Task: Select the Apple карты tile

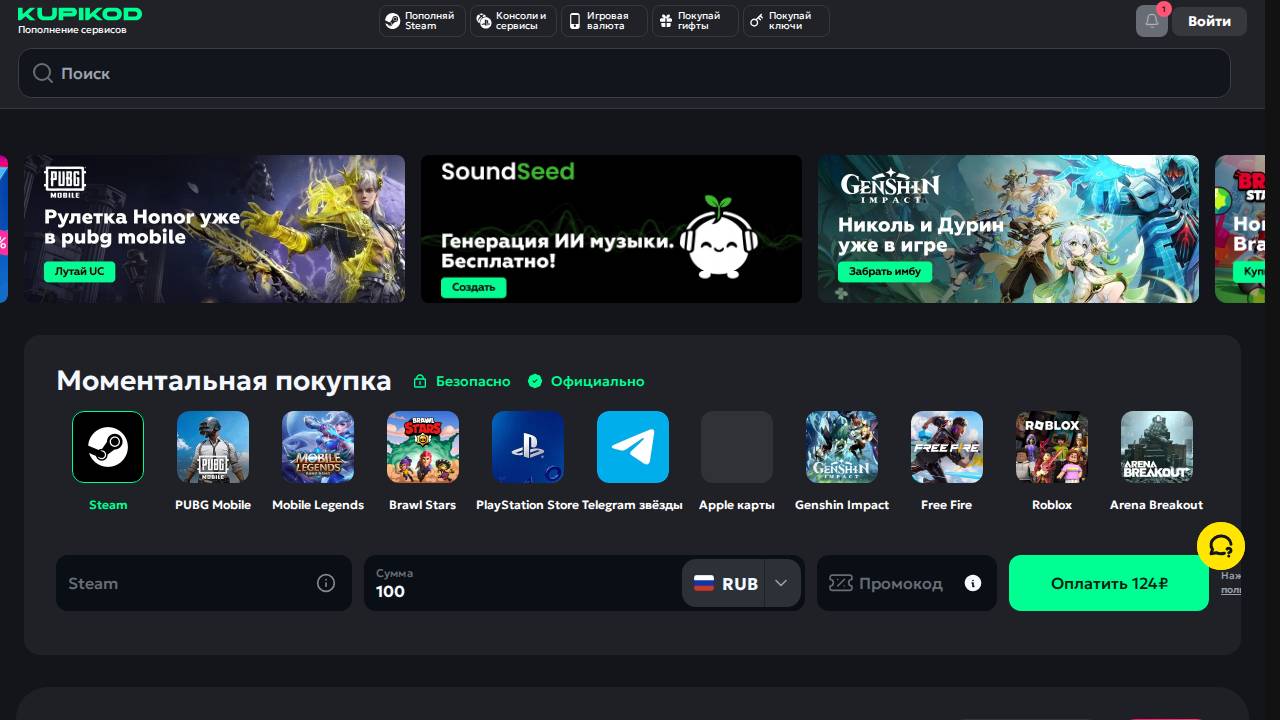Action: pos(737,447)
